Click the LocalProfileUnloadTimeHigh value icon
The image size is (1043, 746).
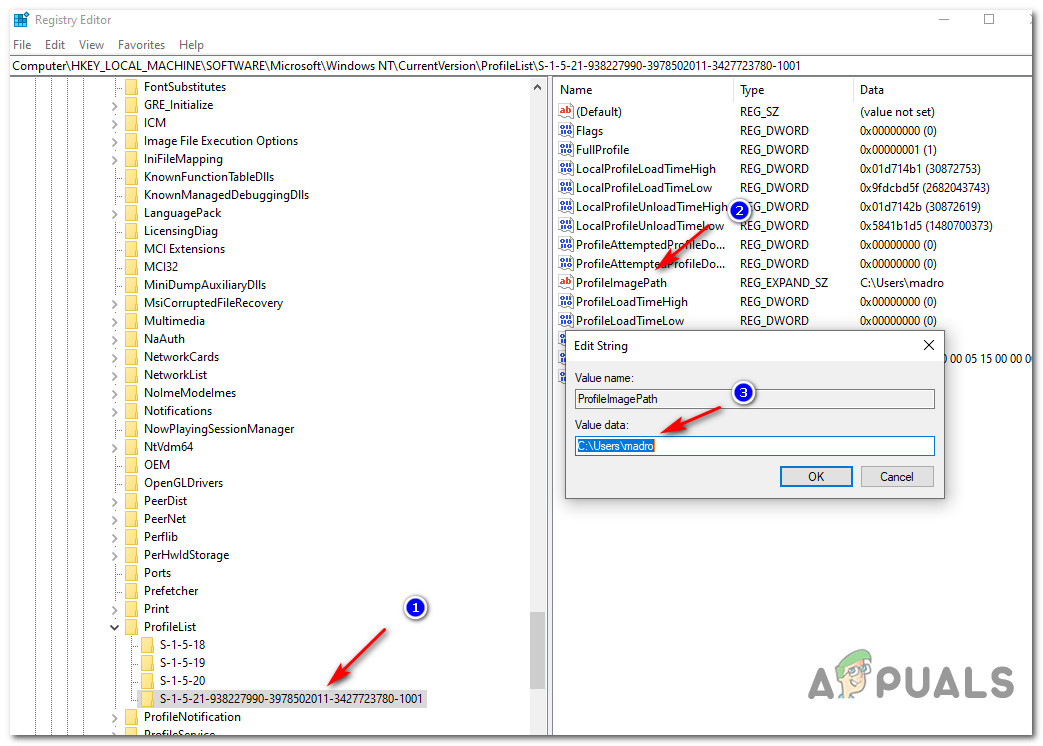pos(565,206)
